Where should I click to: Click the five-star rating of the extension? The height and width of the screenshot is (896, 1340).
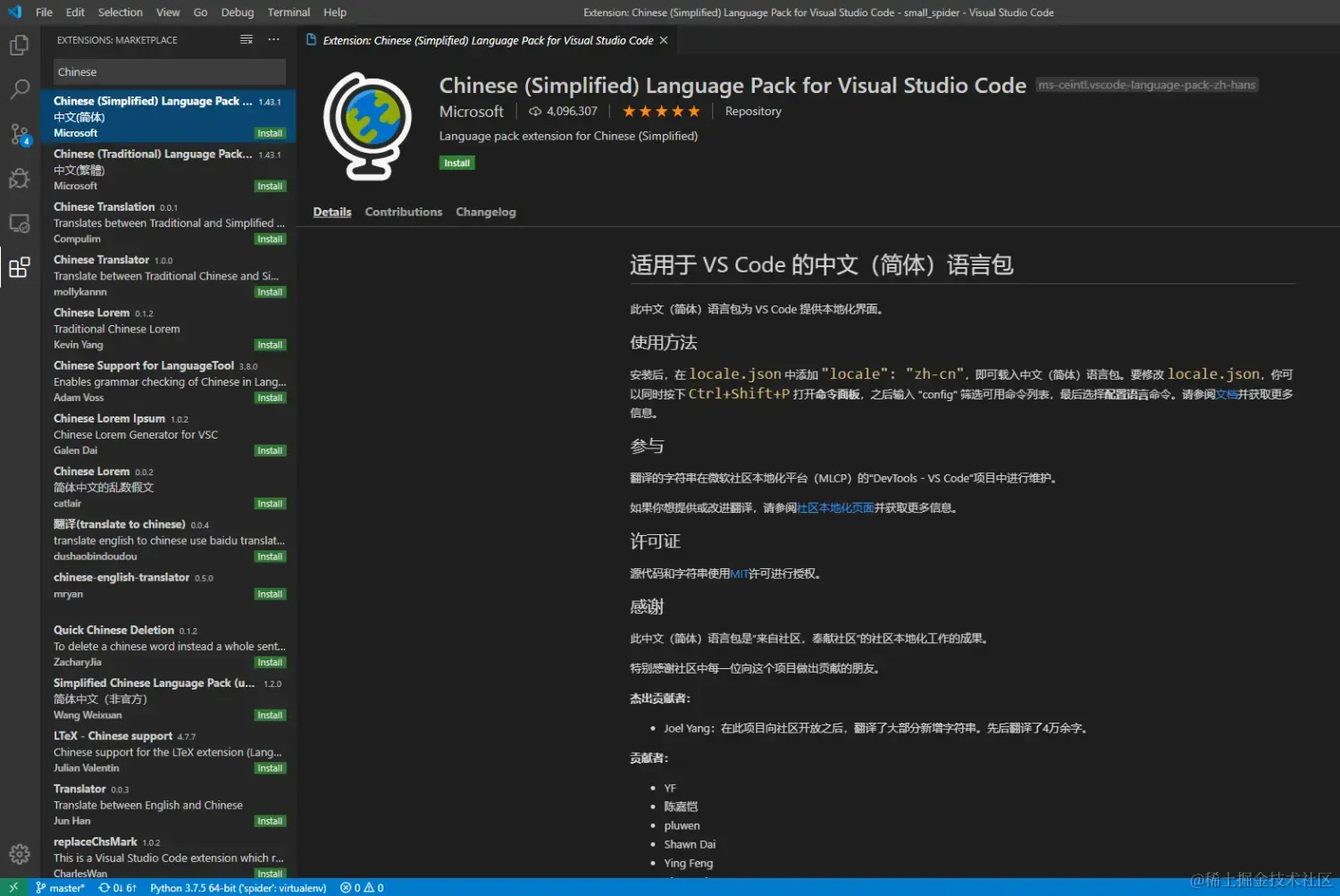661,111
